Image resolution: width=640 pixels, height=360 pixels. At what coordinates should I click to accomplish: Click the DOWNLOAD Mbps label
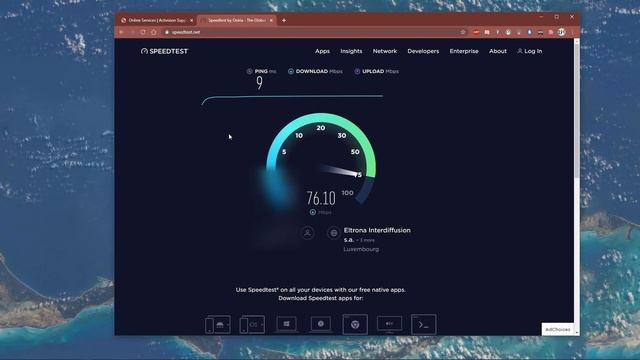[x=319, y=71]
